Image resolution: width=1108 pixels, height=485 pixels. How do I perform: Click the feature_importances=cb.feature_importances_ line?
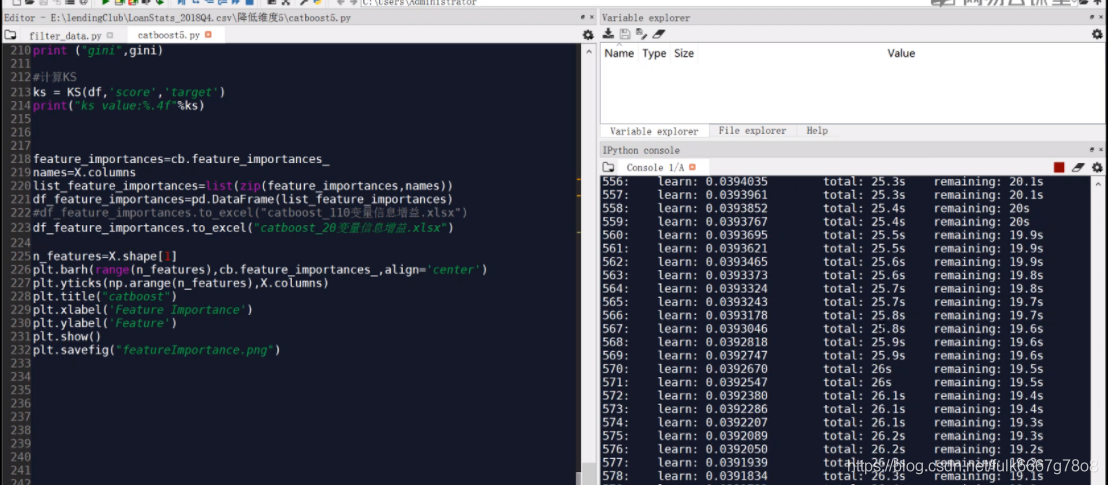click(181, 159)
